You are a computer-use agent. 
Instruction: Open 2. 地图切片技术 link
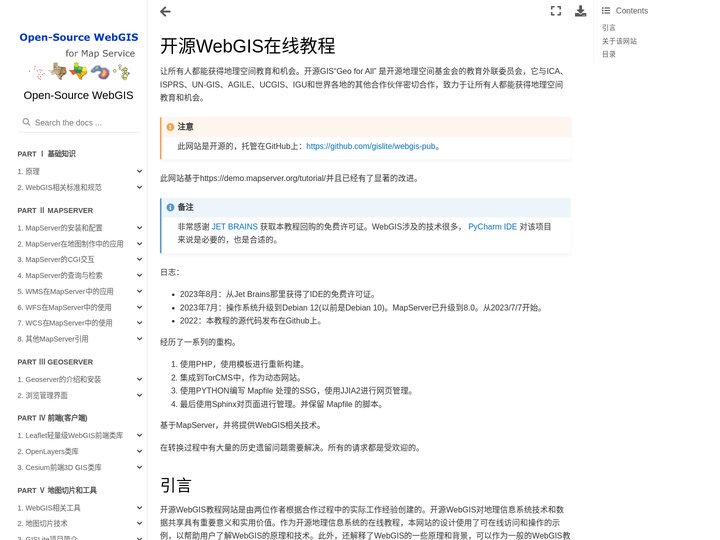42,523
